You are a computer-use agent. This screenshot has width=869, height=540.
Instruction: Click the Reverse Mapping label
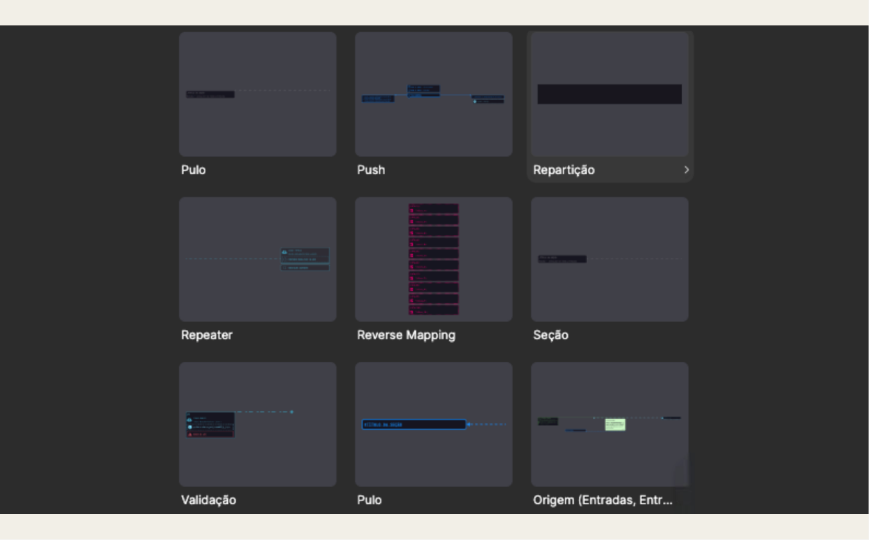[x=406, y=335]
